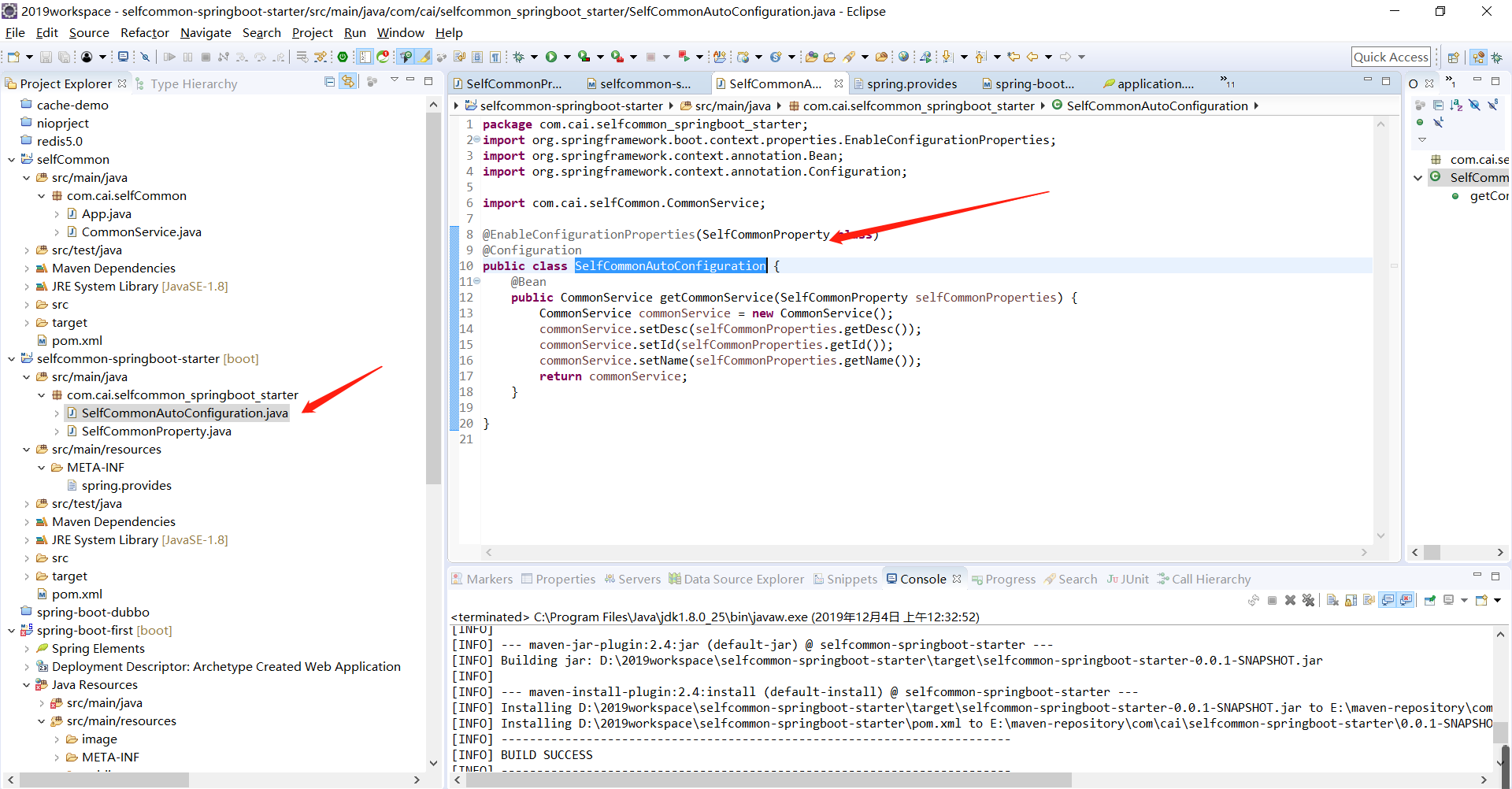Toggle Scroll Lock in the Console
1512x789 pixels.
tap(1351, 600)
